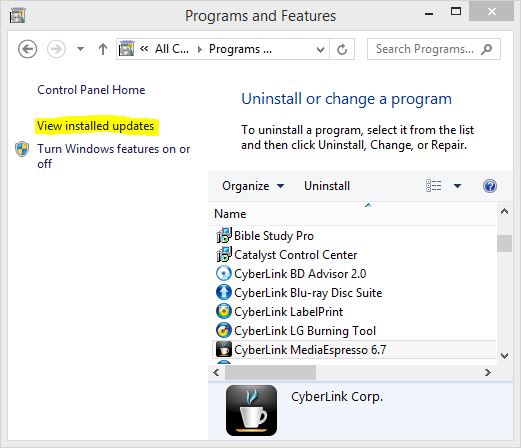521x448 pixels.
Task: Expand the address bar history dropdown
Action: click(320, 50)
